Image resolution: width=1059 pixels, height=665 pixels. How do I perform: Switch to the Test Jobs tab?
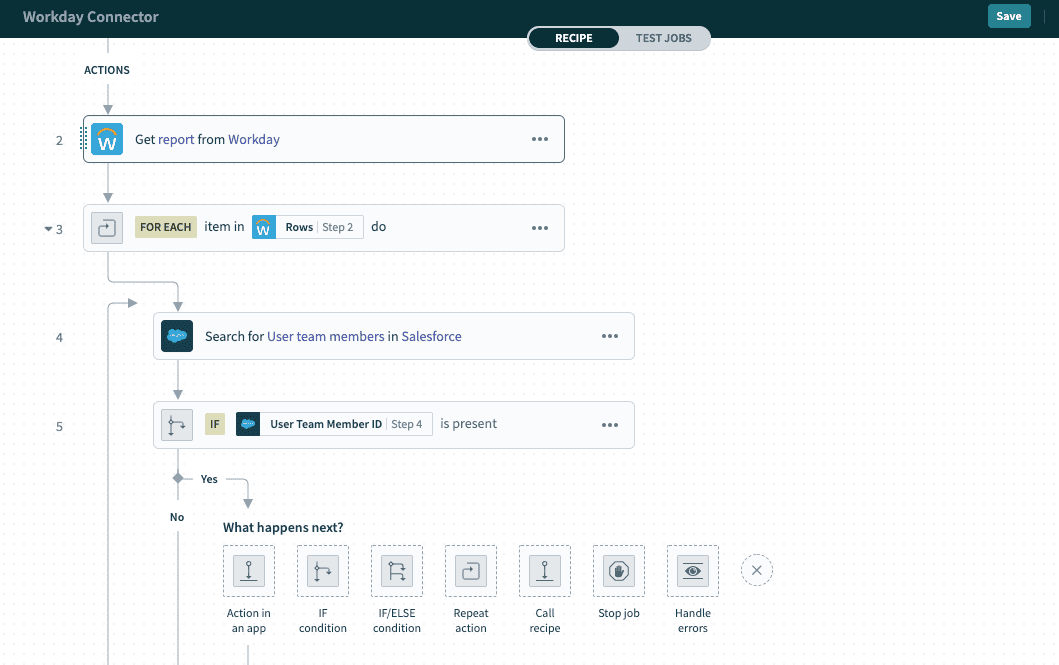pos(663,38)
